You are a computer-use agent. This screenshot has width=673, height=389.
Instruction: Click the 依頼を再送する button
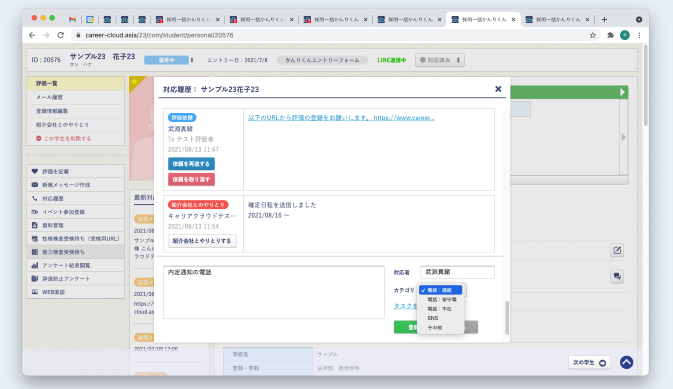191,164
